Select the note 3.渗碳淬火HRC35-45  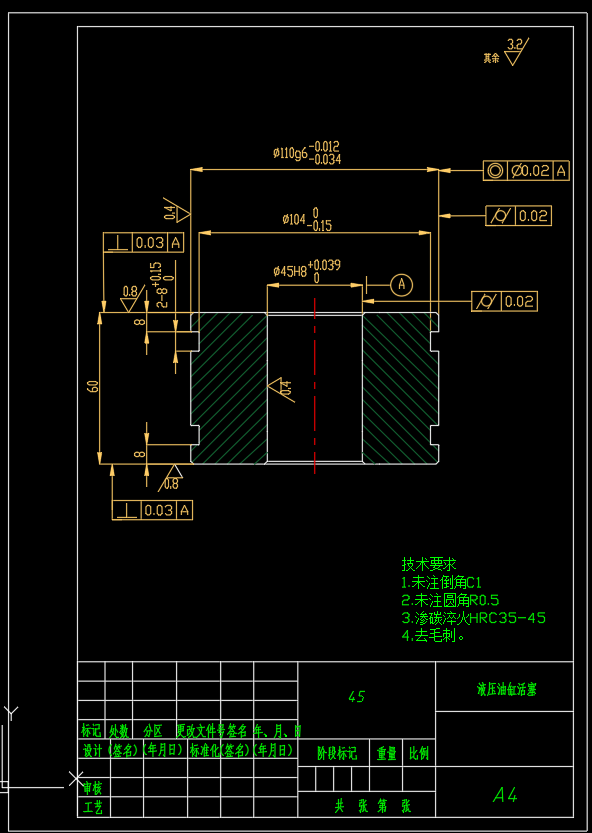(473, 618)
